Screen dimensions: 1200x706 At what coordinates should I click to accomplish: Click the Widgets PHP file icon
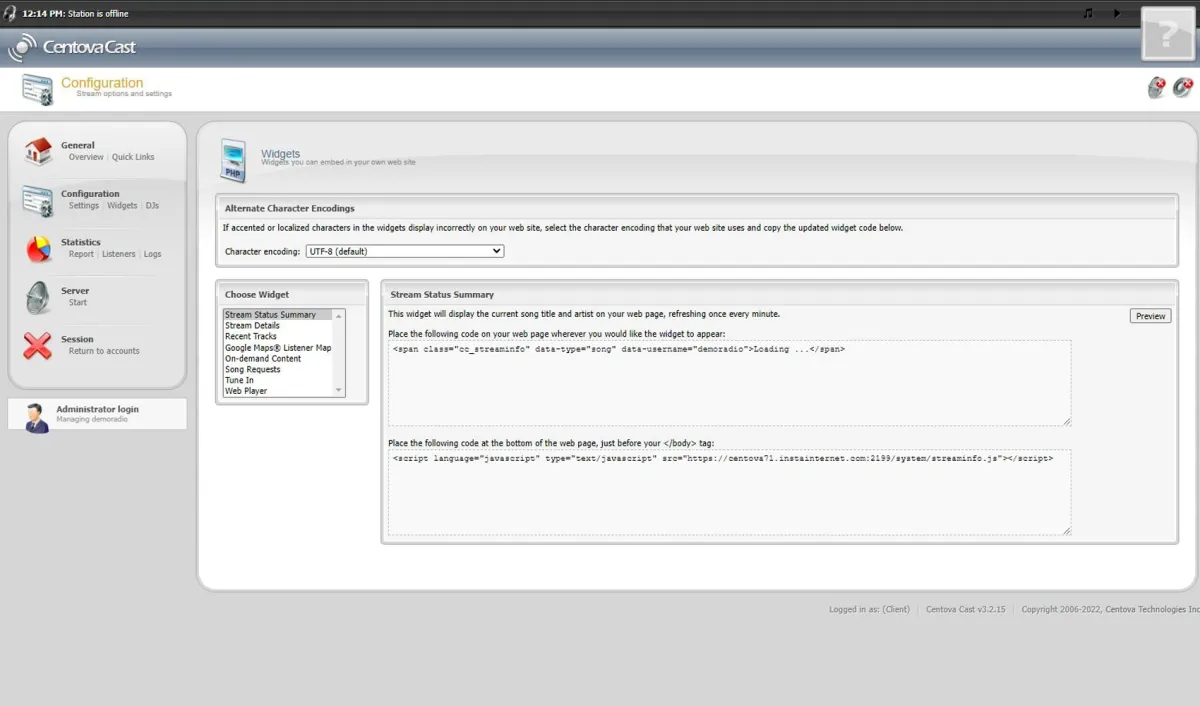[233, 160]
